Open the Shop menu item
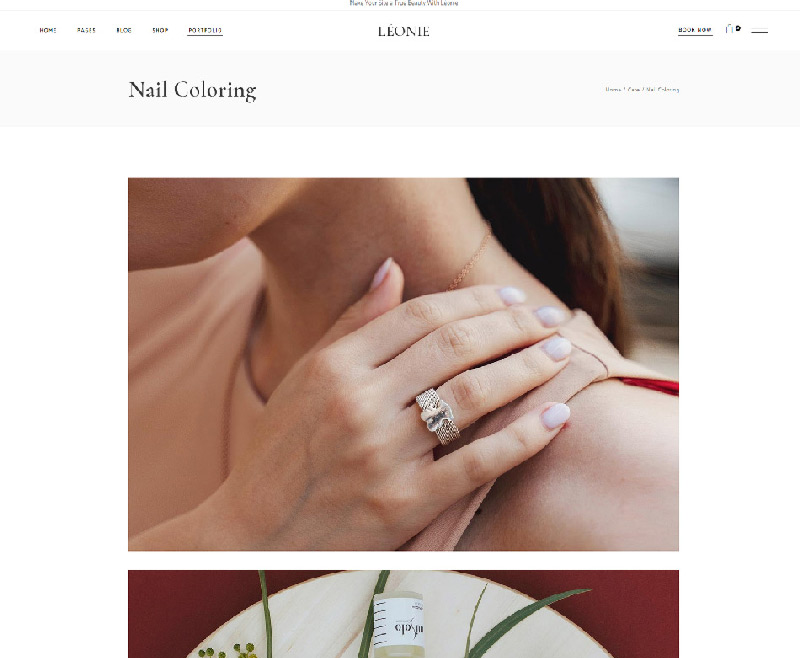This screenshot has width=800, height=658. pos(160,31)
